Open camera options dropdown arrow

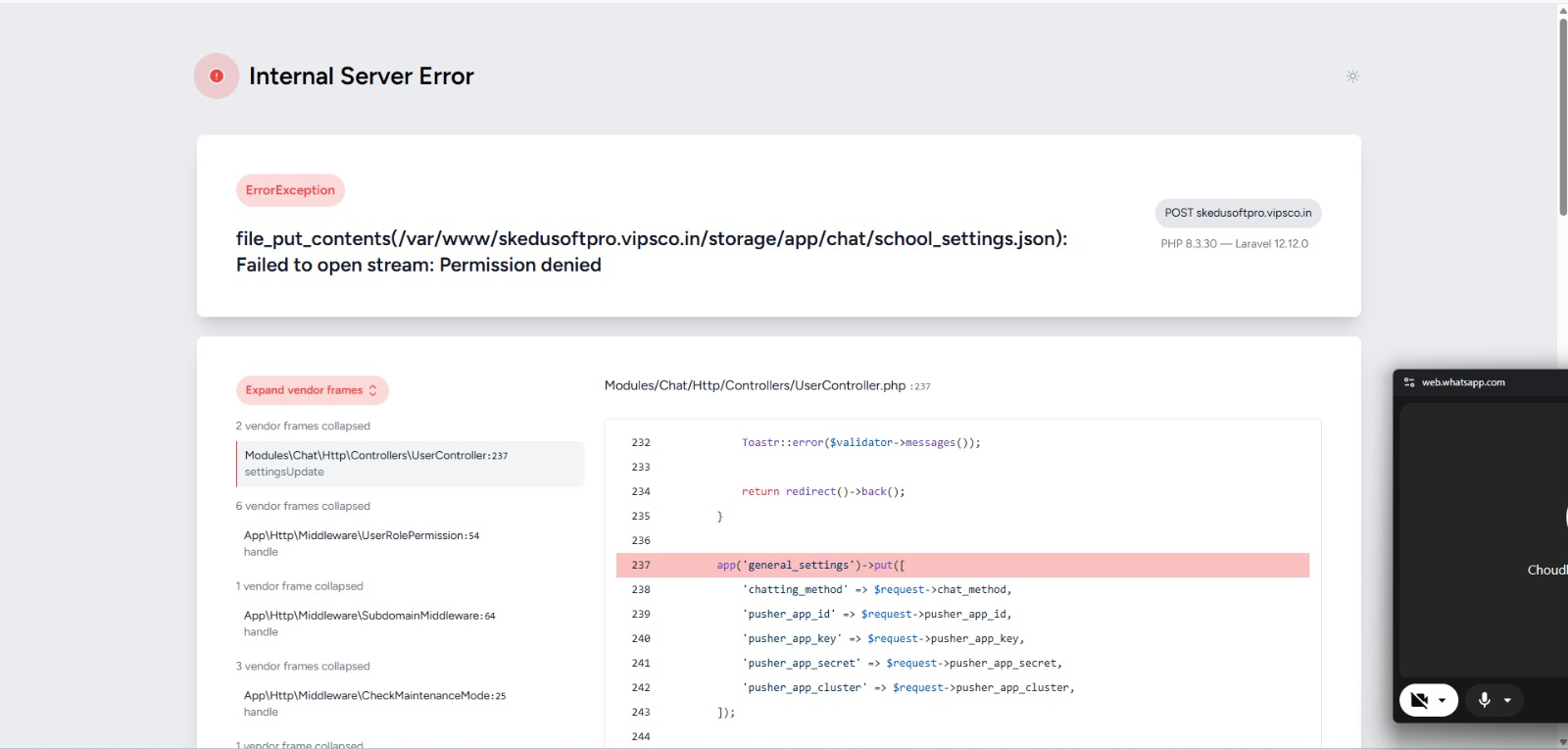click(1443, 700)
